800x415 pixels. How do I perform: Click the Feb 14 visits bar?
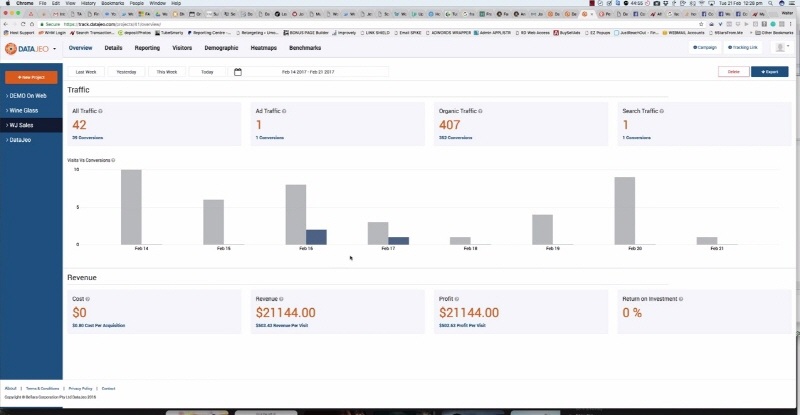click(x=131, y=207)
